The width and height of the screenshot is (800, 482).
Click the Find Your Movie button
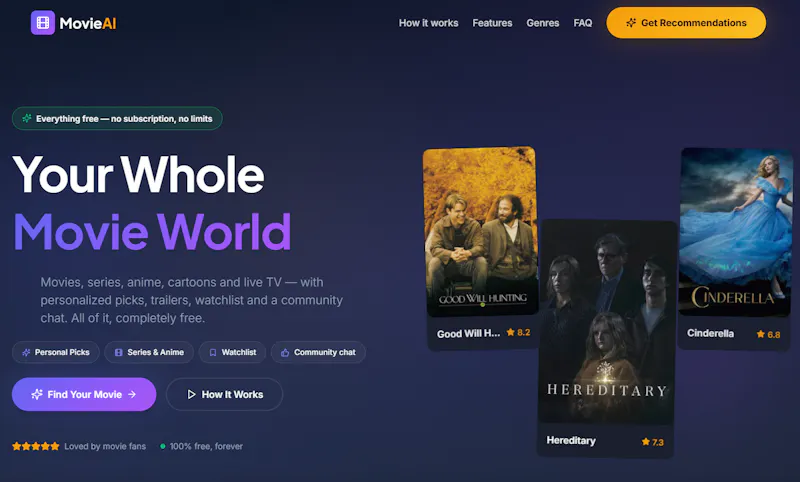[84, 394]
